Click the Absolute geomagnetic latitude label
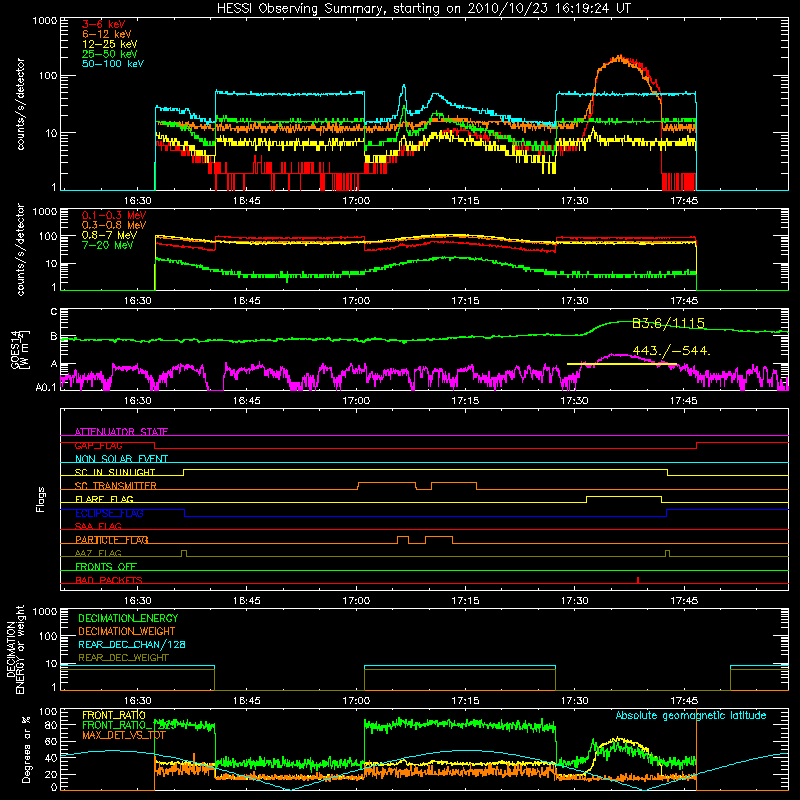 (x=691, y=716)
